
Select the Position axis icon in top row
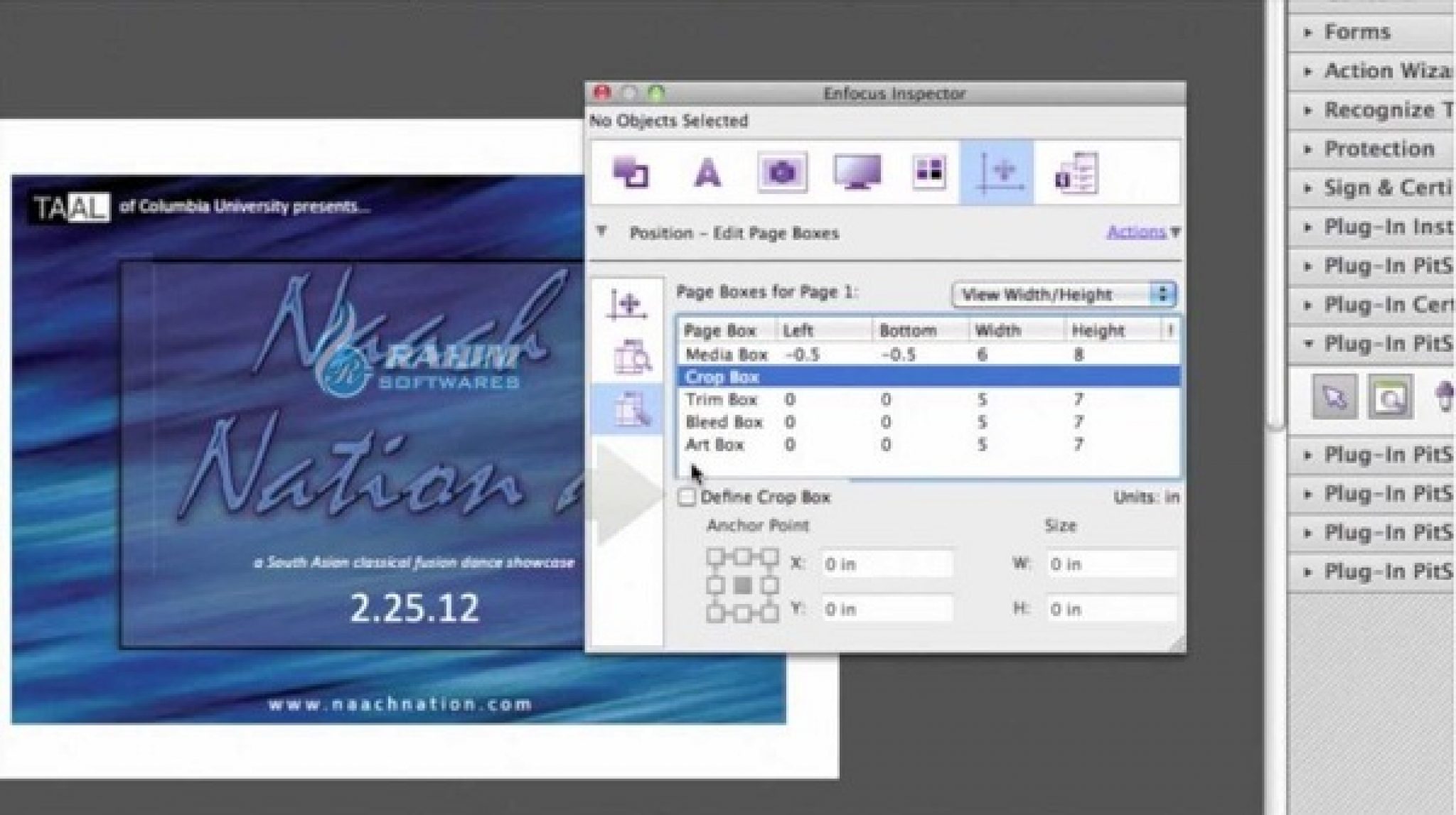(x=997, y=172)
